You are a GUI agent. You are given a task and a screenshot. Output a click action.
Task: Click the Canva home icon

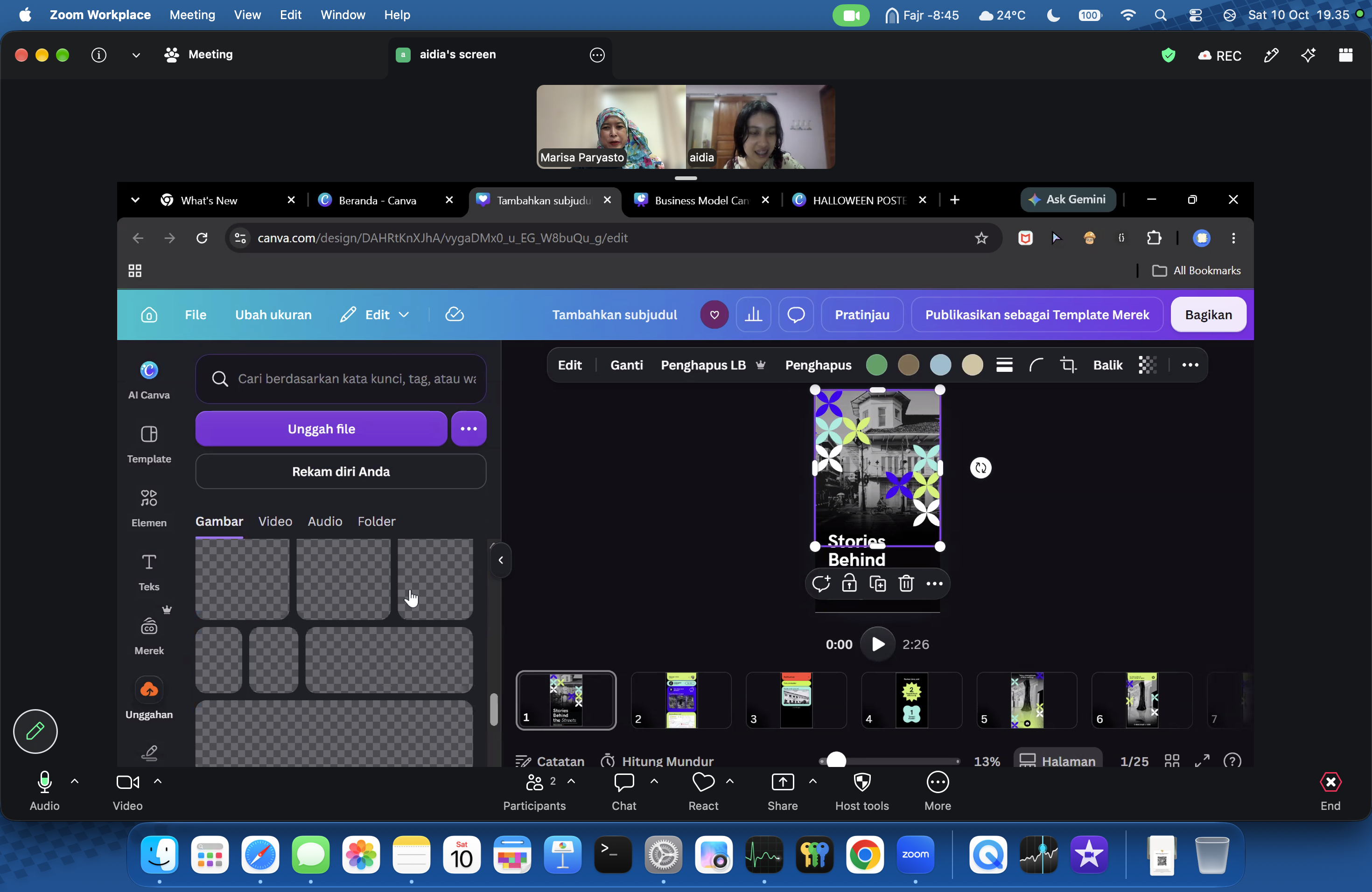coord(149,314)
